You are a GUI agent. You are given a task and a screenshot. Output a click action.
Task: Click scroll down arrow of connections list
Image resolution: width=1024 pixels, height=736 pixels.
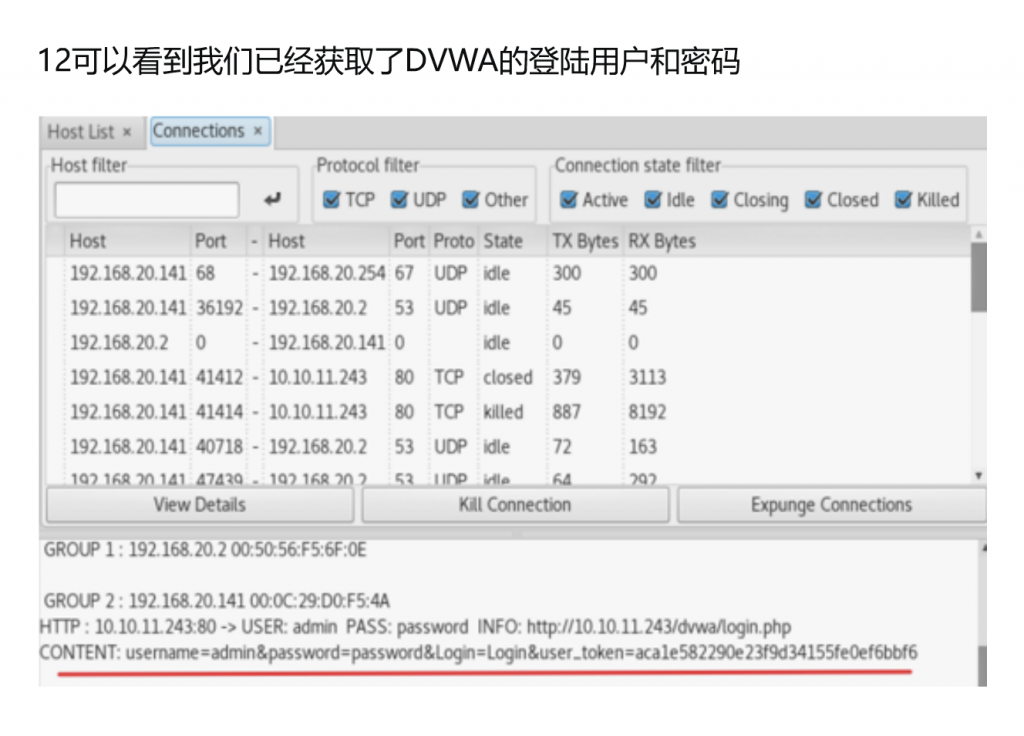pos(978,475)
